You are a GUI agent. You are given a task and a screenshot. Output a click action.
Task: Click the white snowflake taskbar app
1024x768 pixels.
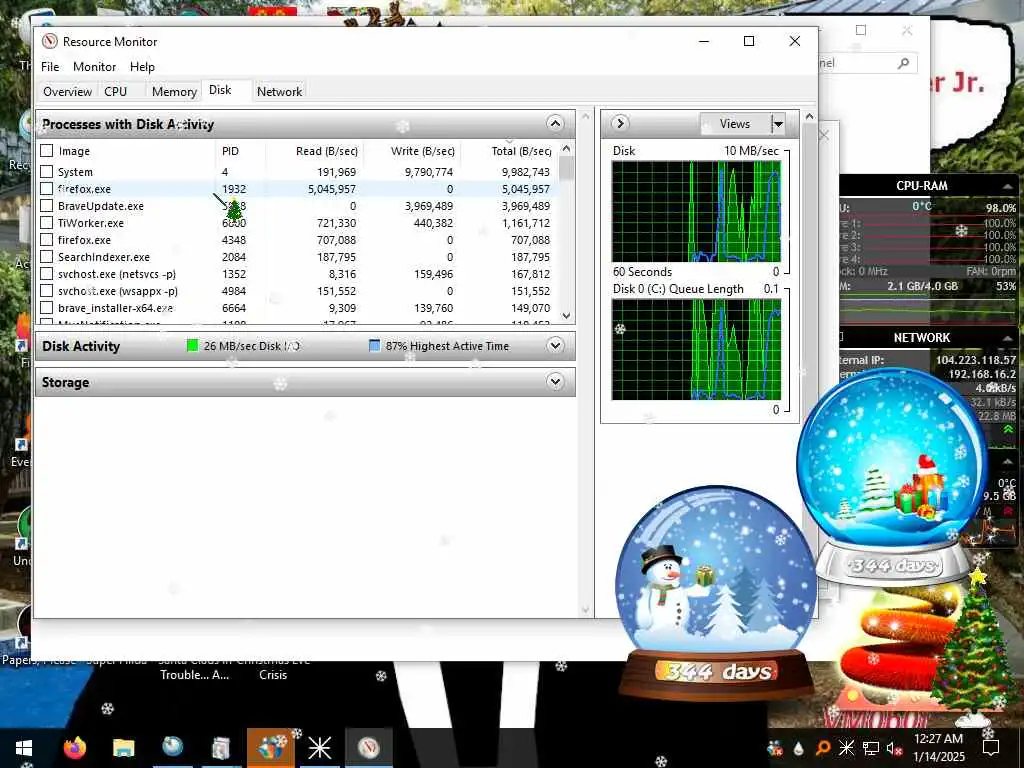pyautogui.click(x=320, y=748)
